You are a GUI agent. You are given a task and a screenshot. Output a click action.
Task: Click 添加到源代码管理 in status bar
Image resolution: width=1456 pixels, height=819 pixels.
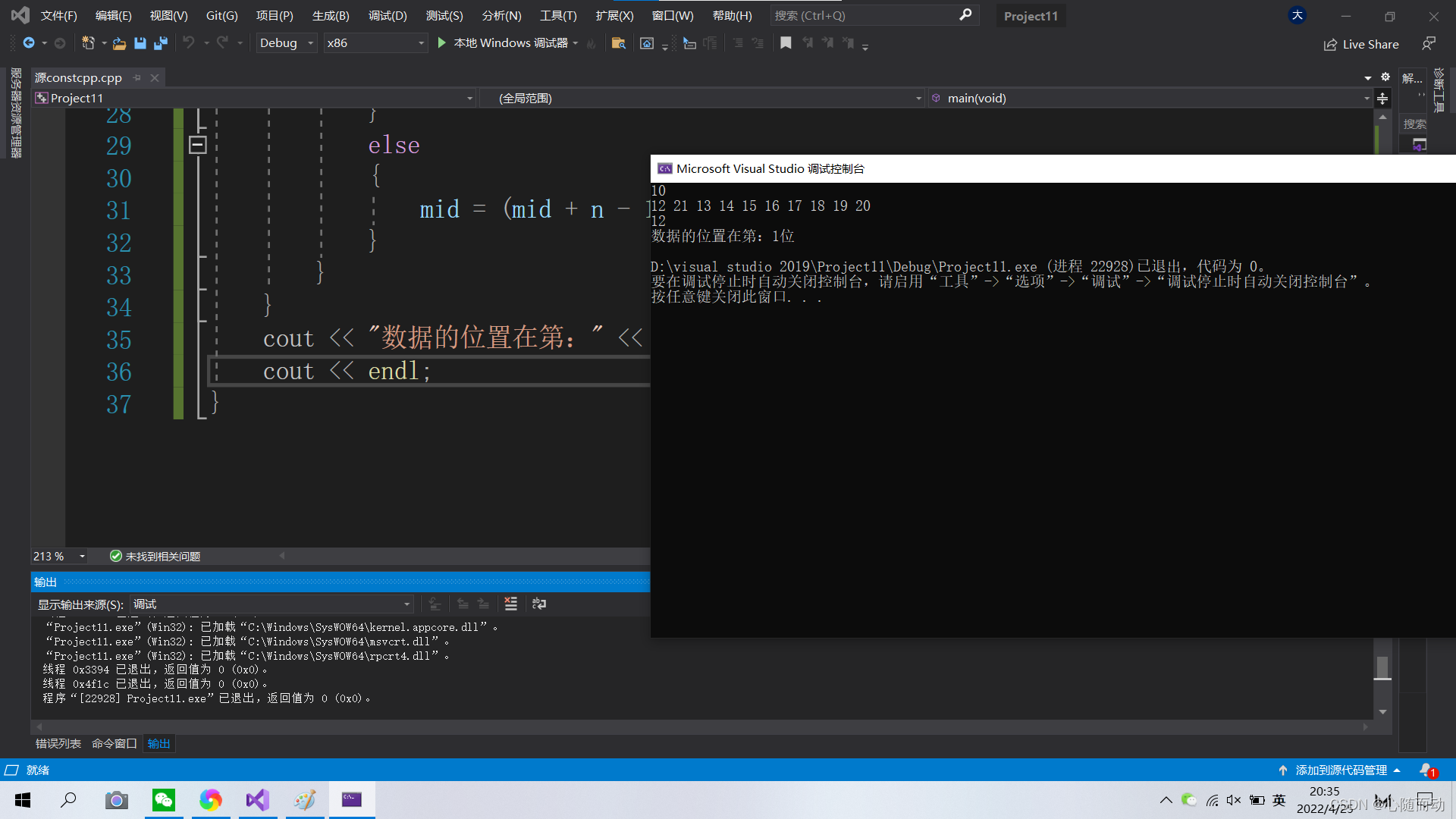click(1341, 770)
